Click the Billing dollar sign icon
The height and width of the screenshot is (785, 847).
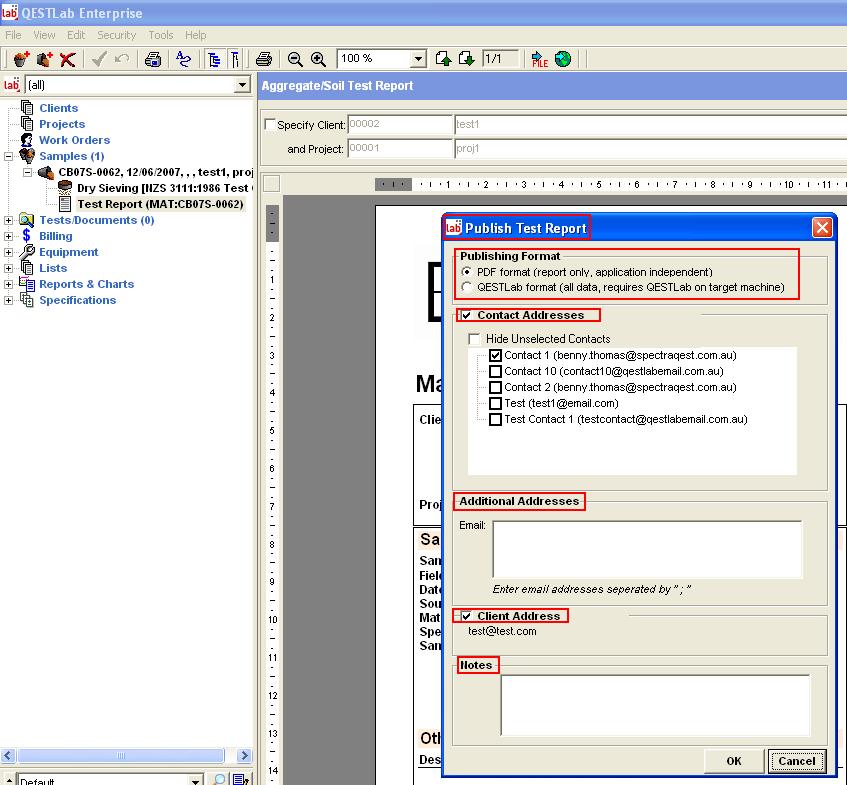coord(26,236)
